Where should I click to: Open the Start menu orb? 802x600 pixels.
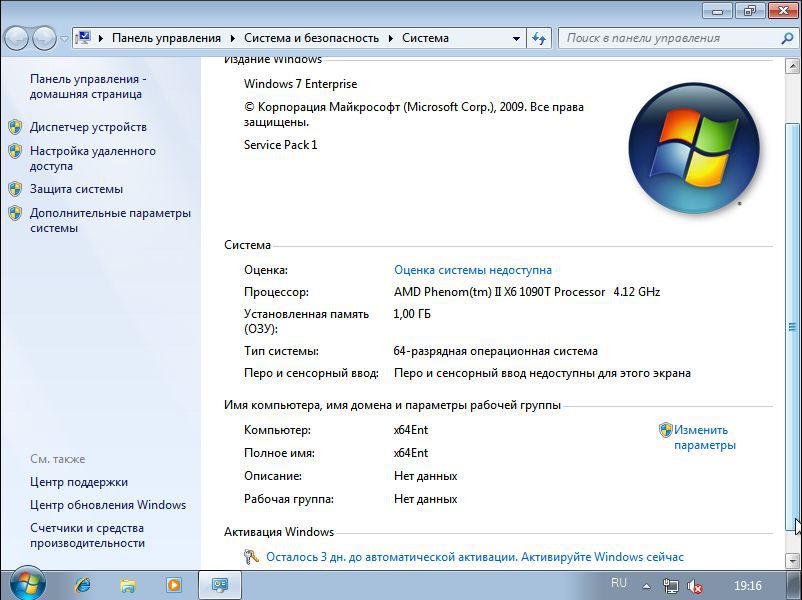(27, 583)
